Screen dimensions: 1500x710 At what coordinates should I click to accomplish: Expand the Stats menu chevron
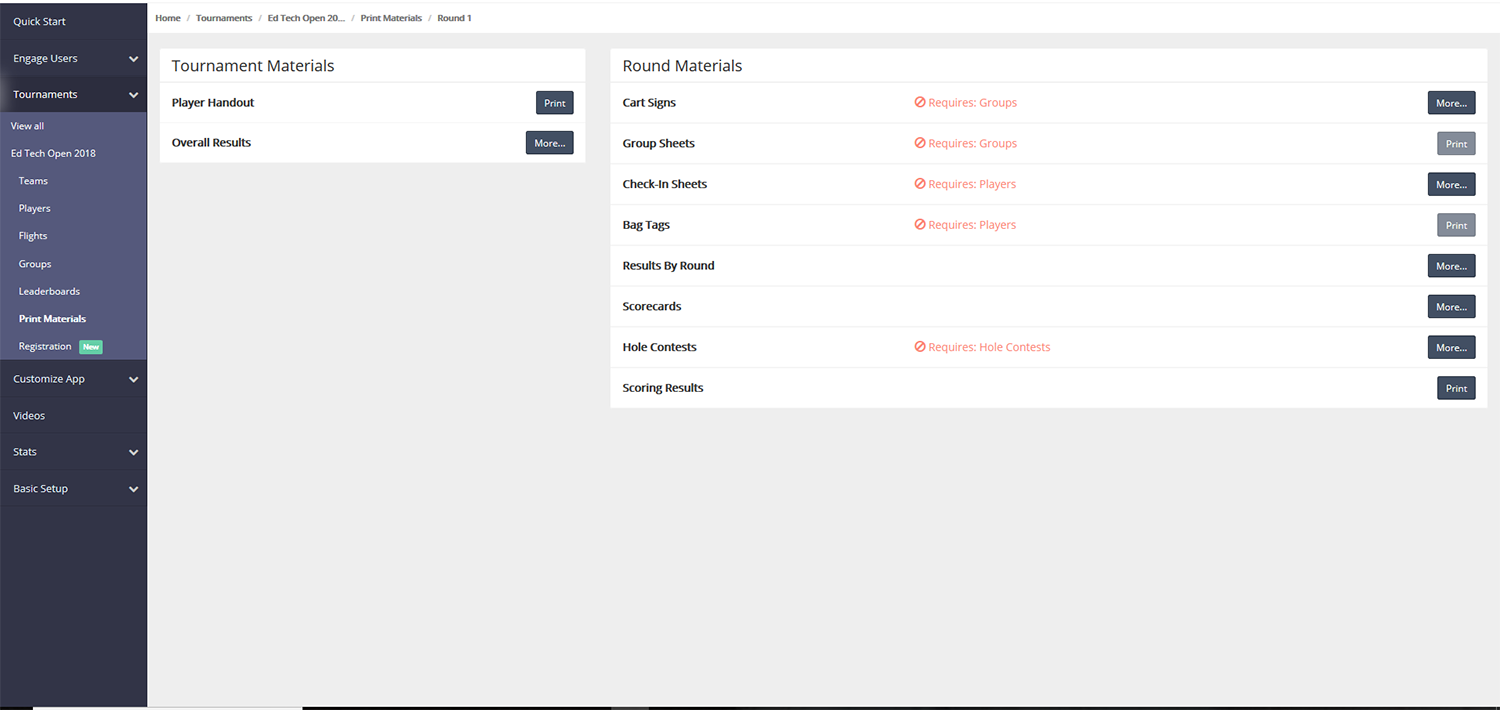(133, 453)
